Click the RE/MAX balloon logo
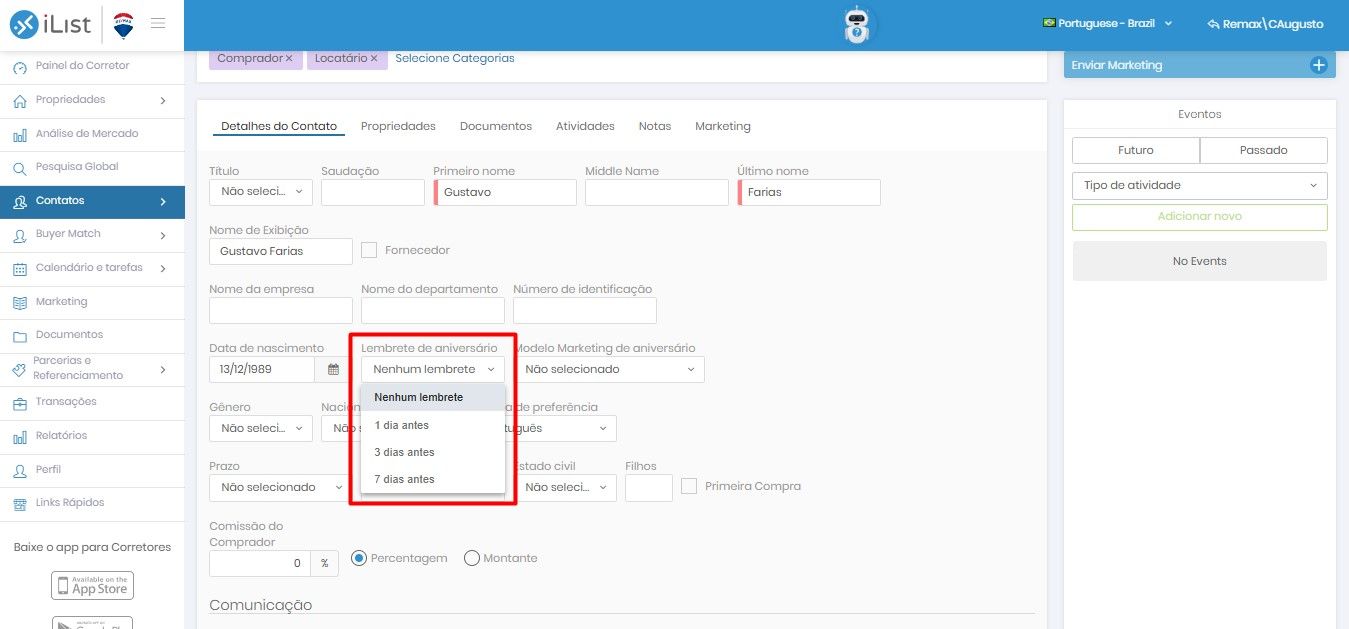 pos(124,25)
